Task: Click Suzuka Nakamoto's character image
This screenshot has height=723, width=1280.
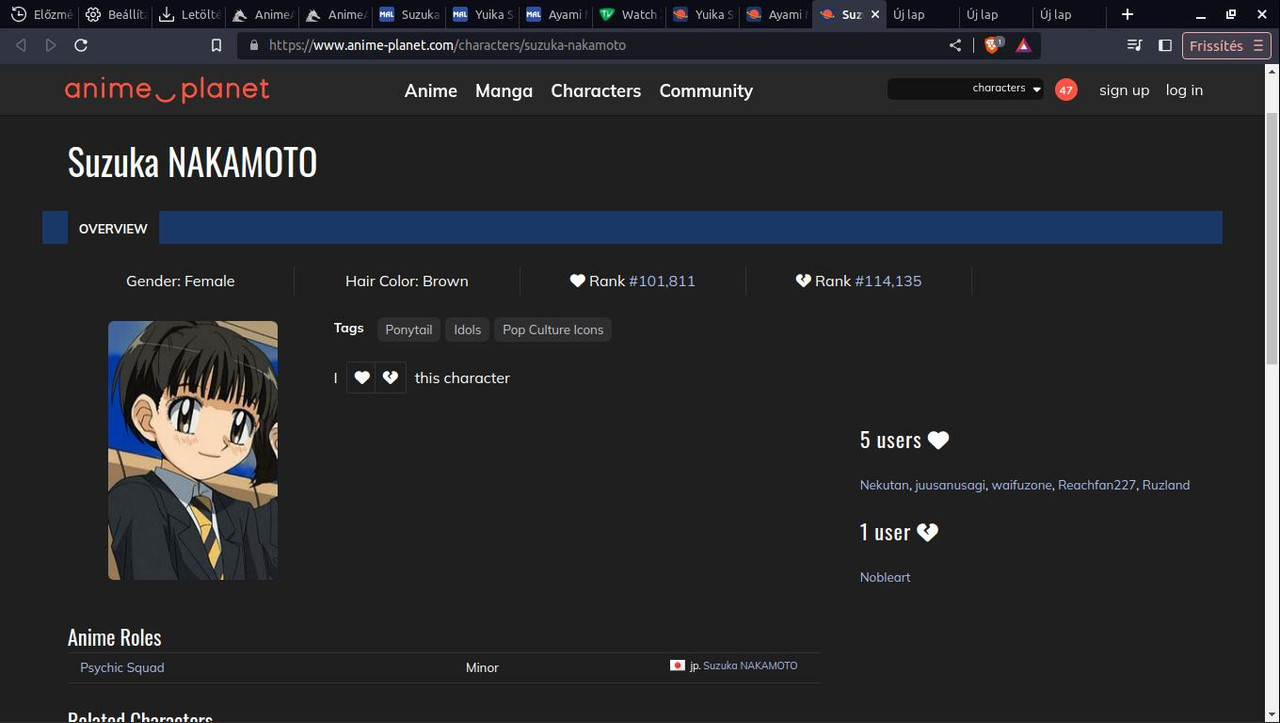Action: [x=193, y=450]
